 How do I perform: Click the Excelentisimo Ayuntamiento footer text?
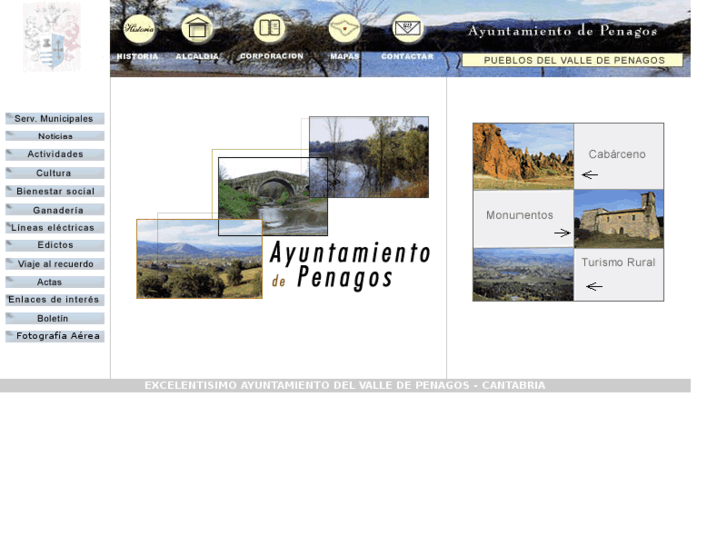coord(345,385)
